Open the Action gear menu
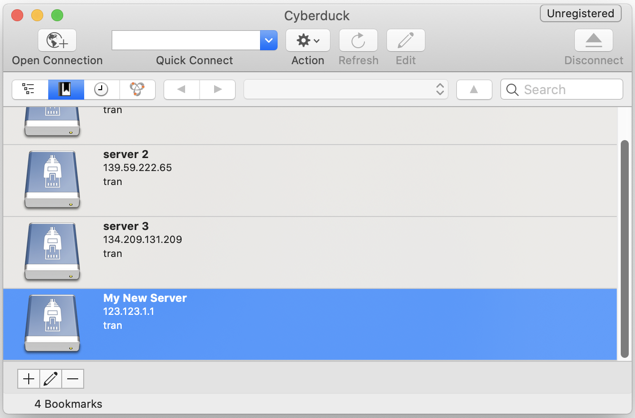The image size is (635, 418). pyautogui.click(x=308, y=40)
